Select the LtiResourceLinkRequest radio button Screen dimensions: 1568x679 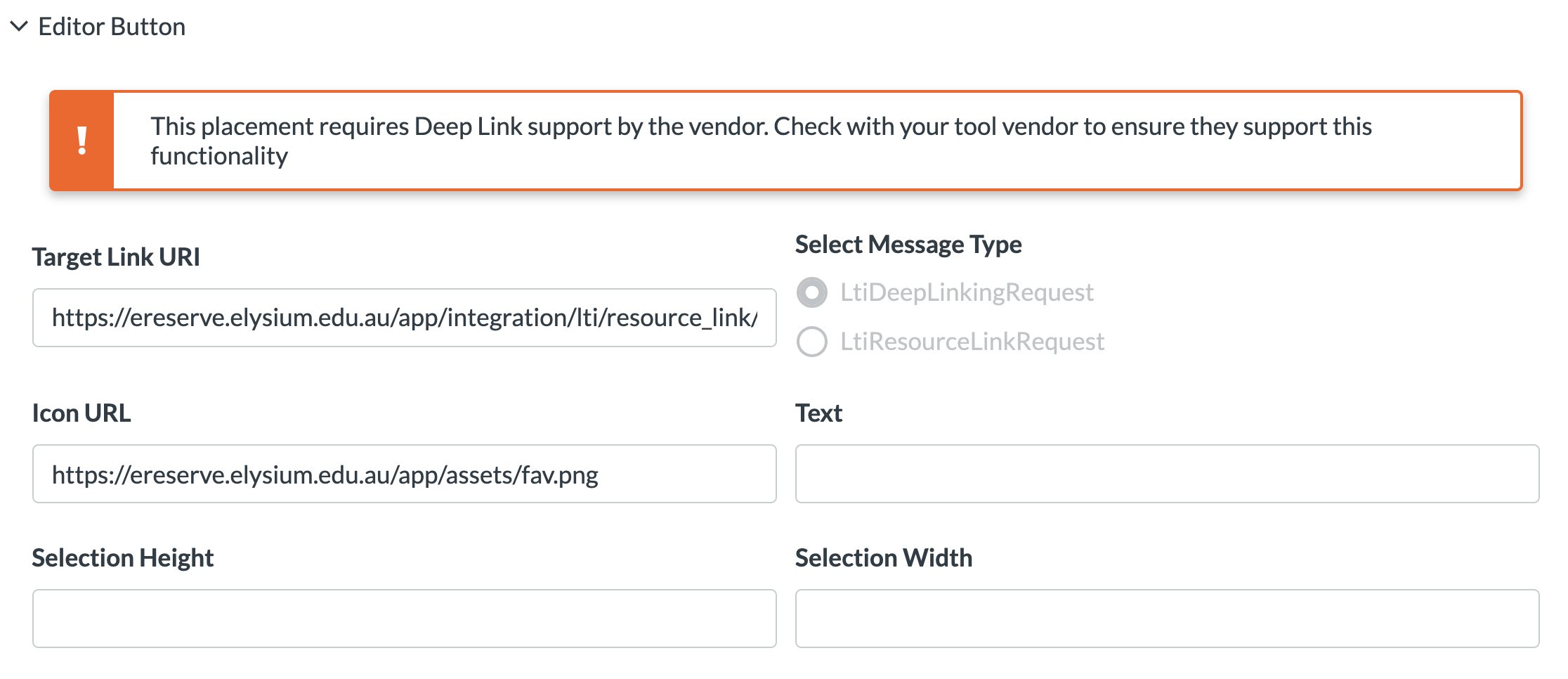(x=811, y=342)
